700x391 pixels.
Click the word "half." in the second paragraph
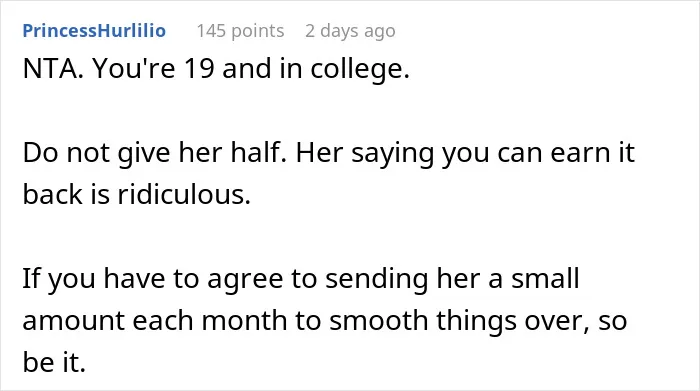coord(258,152)
